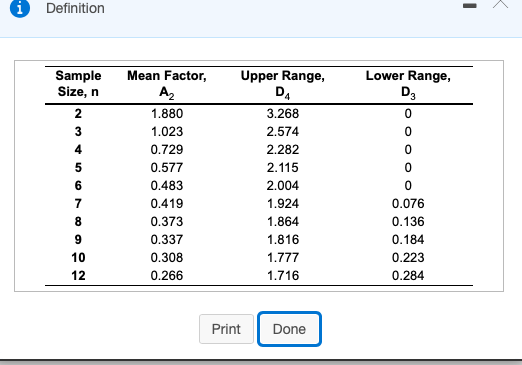Select the D3 value 0.184
The height and width of the screenshot is (365, 522).
(x=408, y=240)
